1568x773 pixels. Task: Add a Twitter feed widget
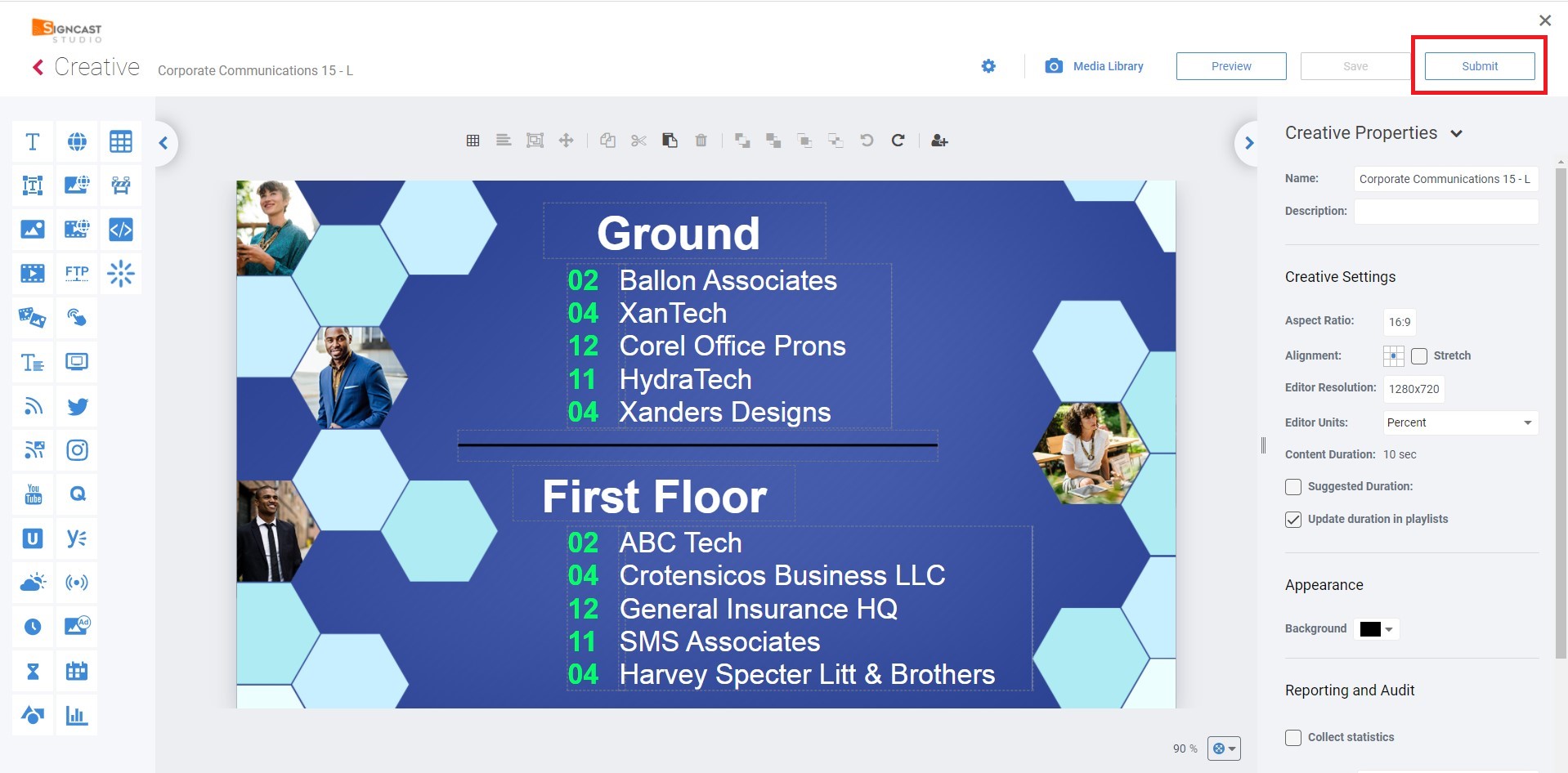tap(77, 406)
